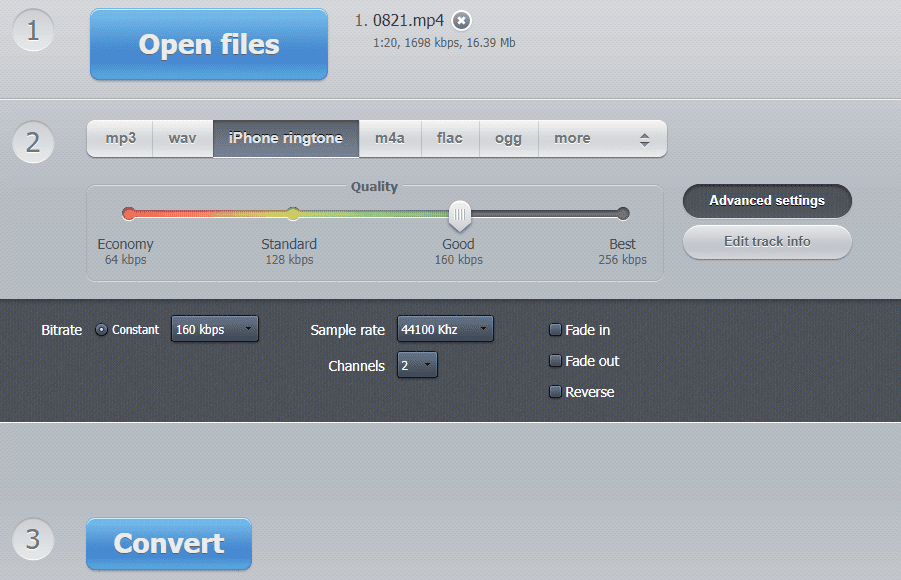Viewport: 901px width, 580px height.
Task: Choose the flac format tab
Action: 450,139
